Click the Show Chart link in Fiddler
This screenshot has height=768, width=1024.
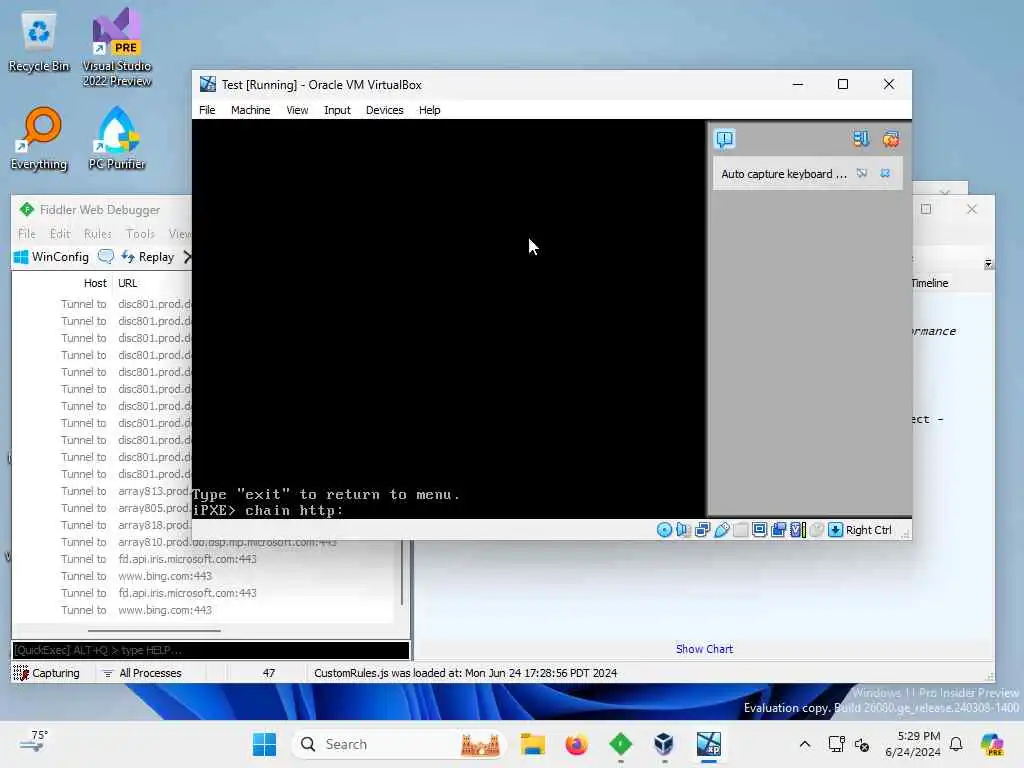pos(704,649)
